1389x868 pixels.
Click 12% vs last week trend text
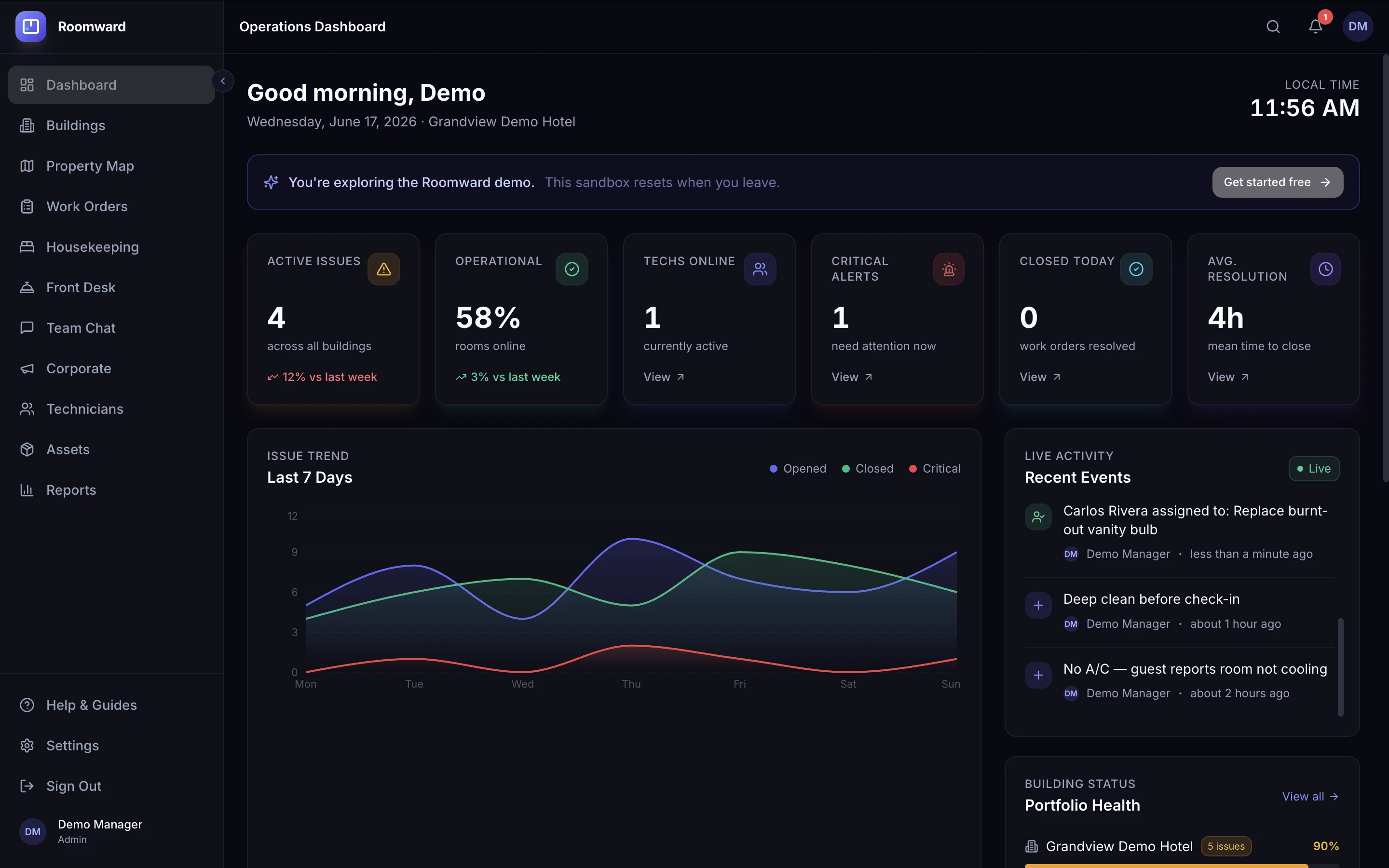[x=322, y=377]
